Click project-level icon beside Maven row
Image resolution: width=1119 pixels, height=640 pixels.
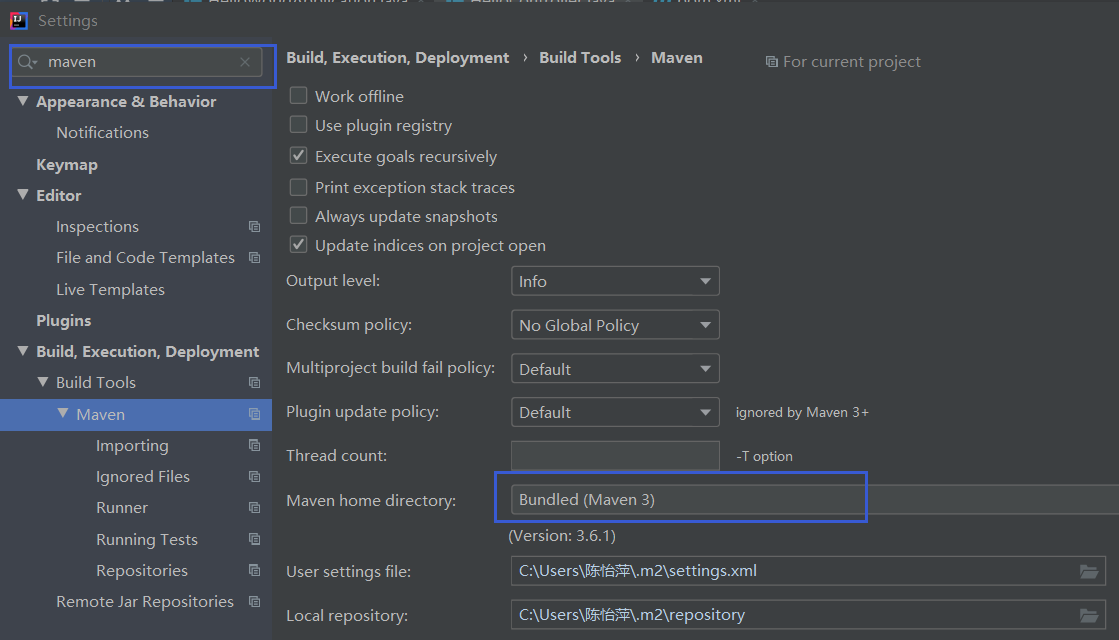(254, 415)
